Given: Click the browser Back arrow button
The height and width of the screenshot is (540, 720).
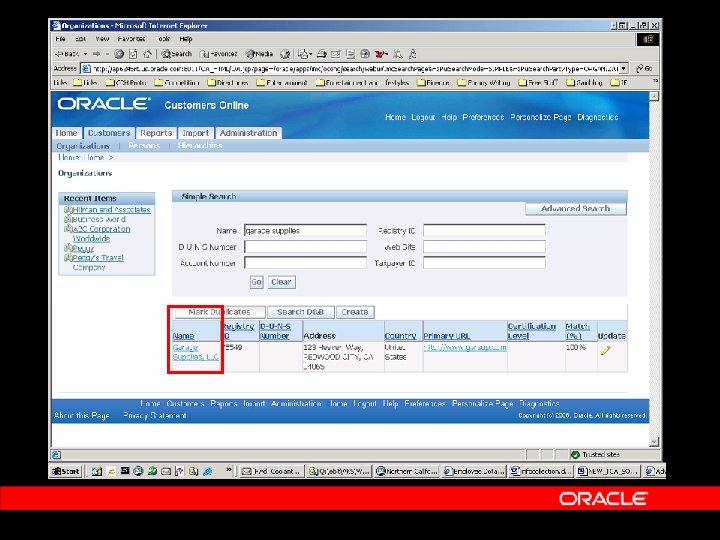Looking at the screenshot, I should [67, 54].
